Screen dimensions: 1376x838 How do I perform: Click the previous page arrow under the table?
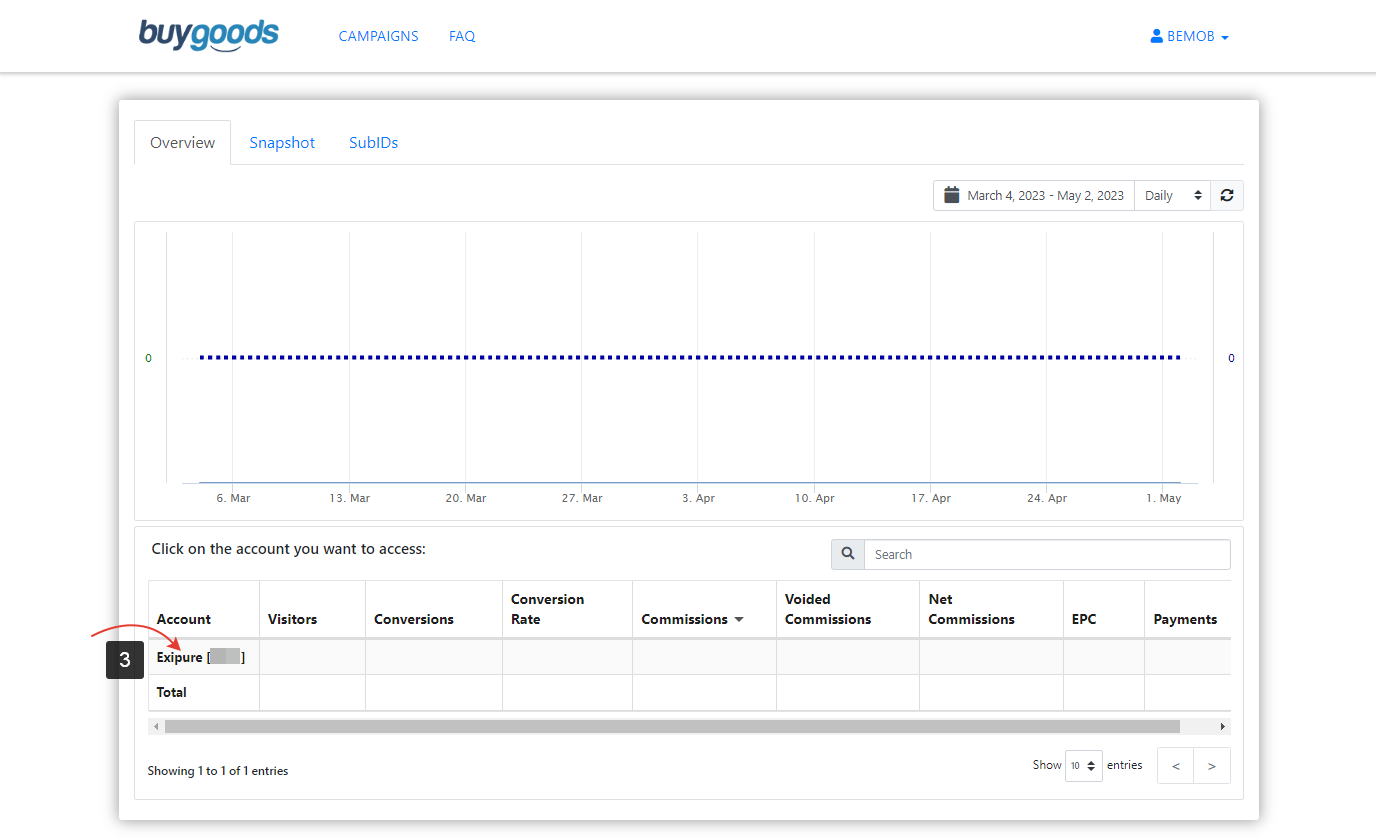[1174, 765]
